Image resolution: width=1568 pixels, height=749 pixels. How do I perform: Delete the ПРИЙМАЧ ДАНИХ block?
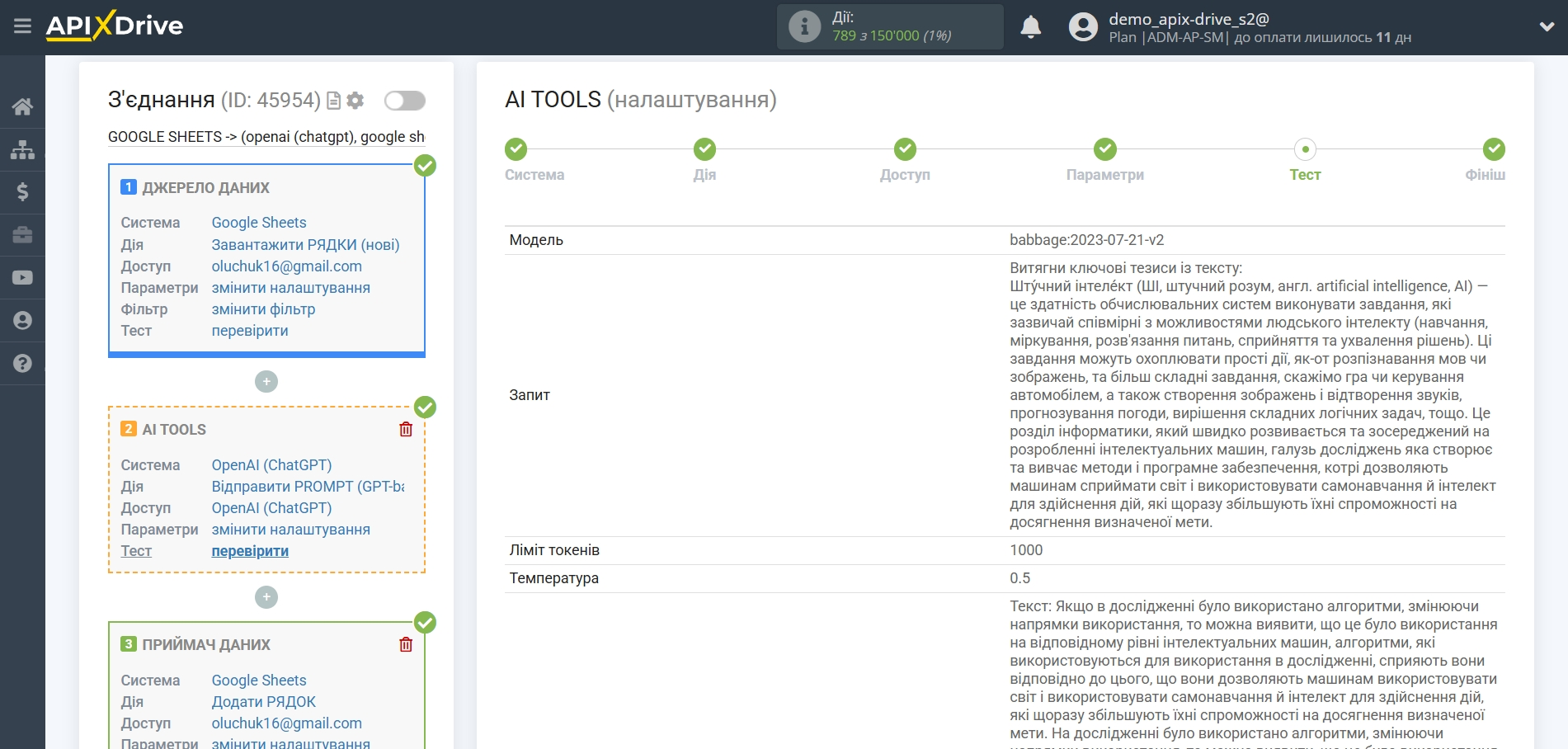(406, 644)
